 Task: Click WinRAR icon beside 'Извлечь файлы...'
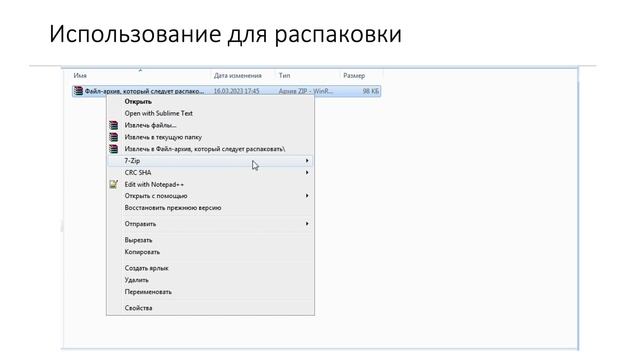click(x=113, y=125)
